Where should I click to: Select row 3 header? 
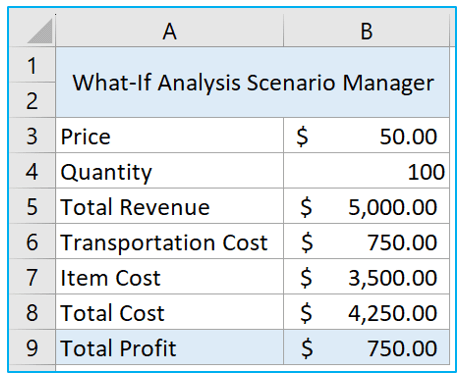(x=32, y=136)
